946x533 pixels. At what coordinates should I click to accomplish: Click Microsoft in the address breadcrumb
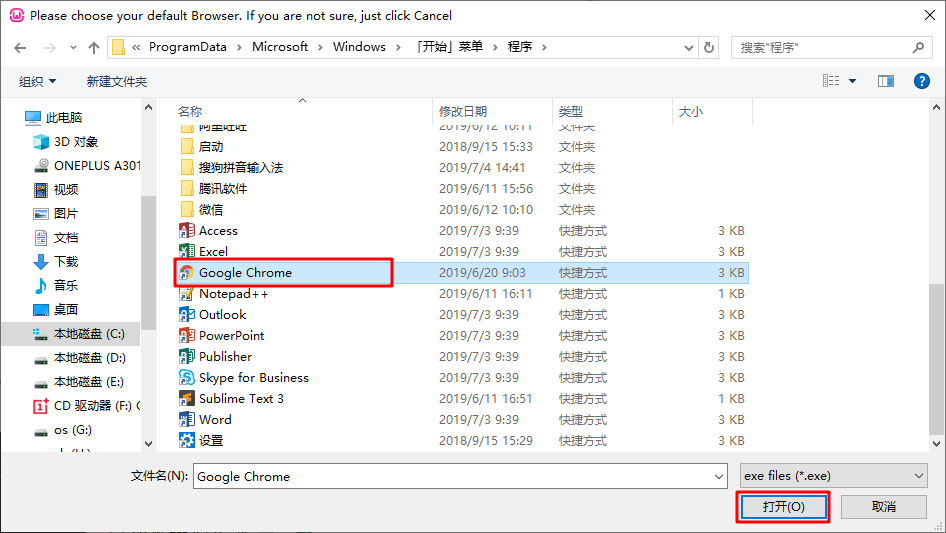[280, 47]
